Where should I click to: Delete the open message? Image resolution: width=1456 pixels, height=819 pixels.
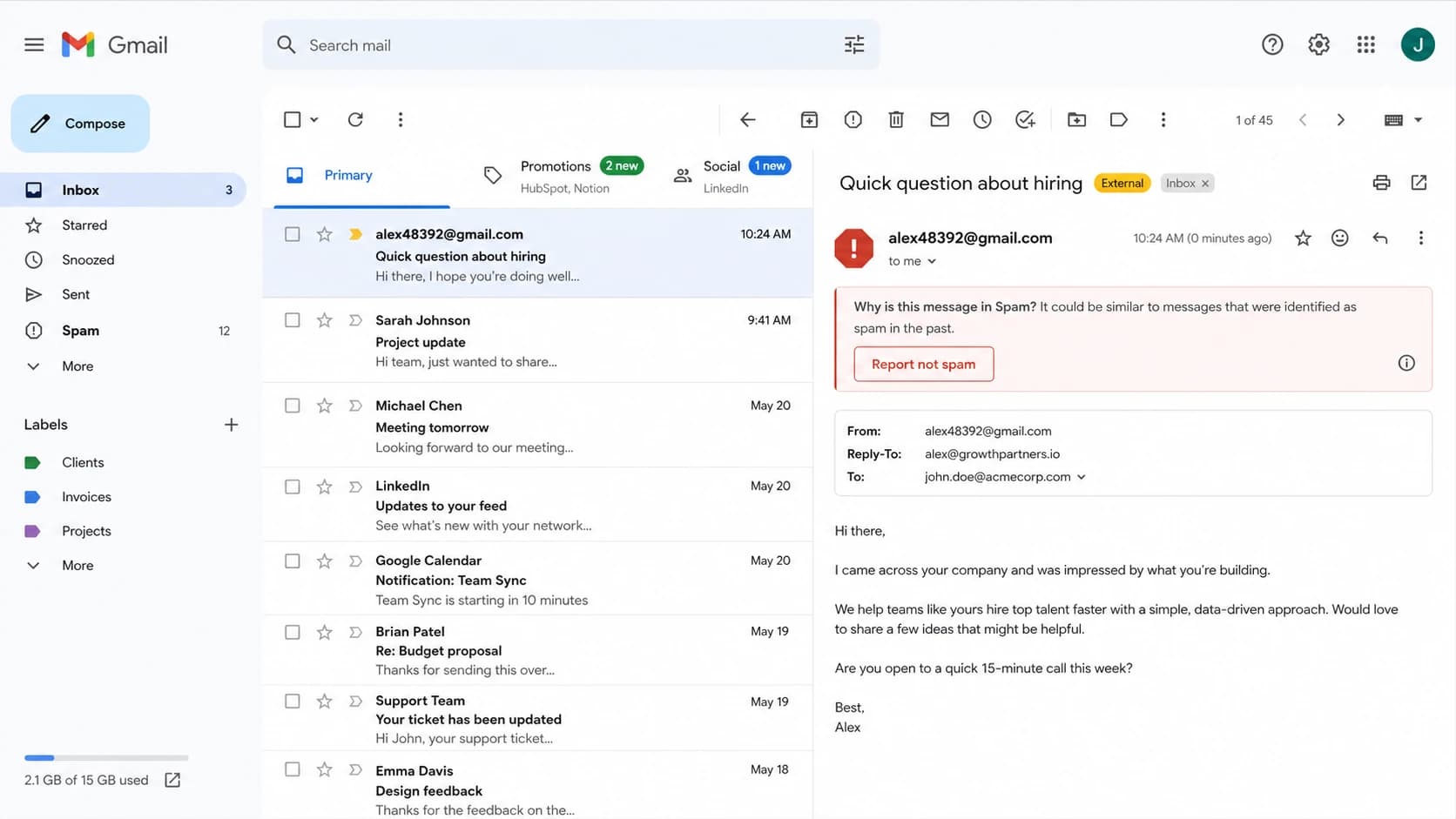coord(896,119)
